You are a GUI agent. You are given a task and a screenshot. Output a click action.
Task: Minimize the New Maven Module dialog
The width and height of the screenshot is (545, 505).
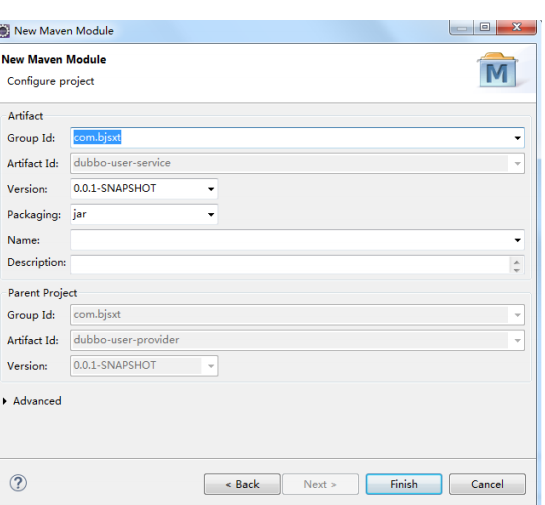pos(462,27)
